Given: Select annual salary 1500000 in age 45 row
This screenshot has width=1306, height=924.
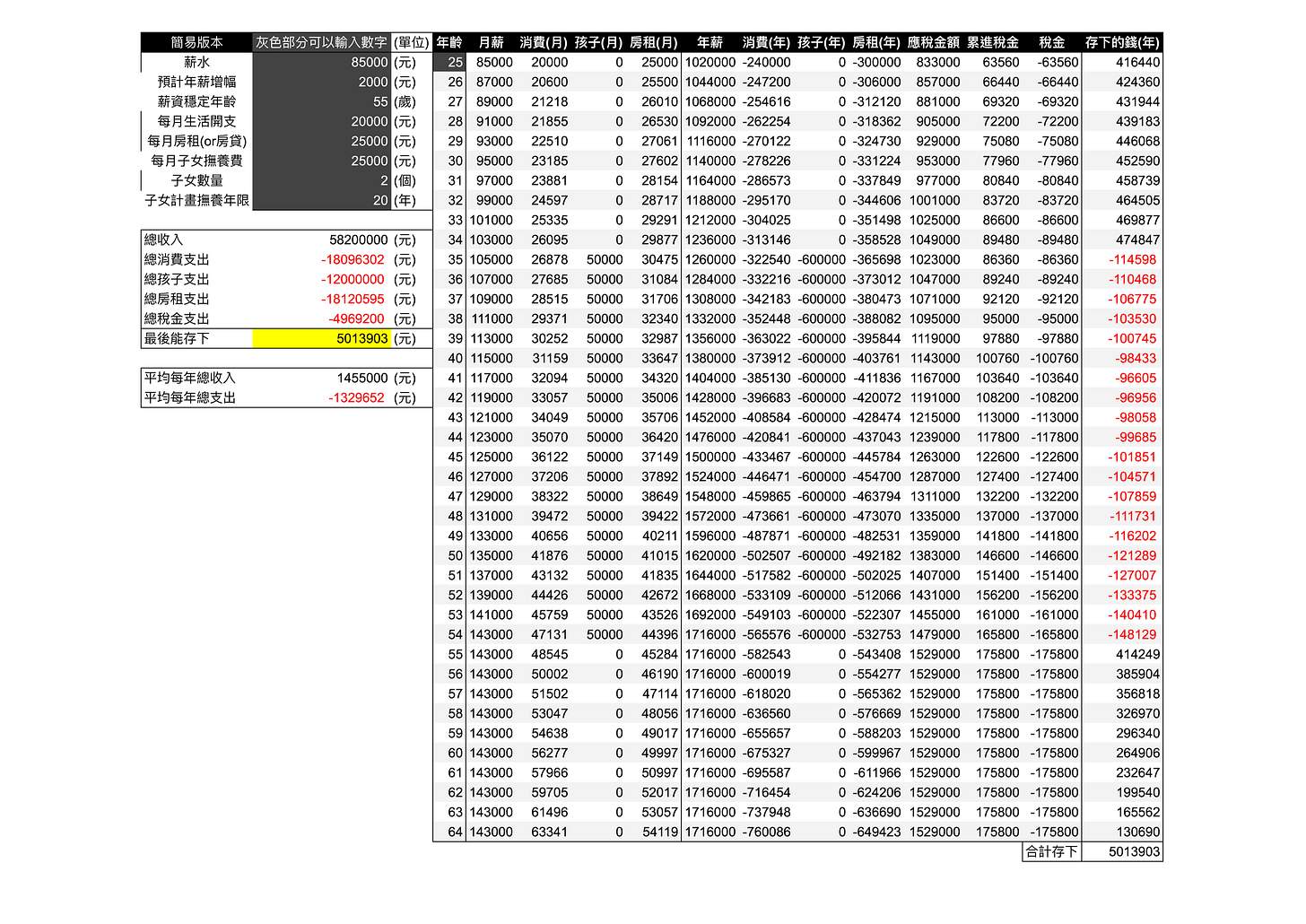Looking at the screenshot, I should [x=710, y=457].
